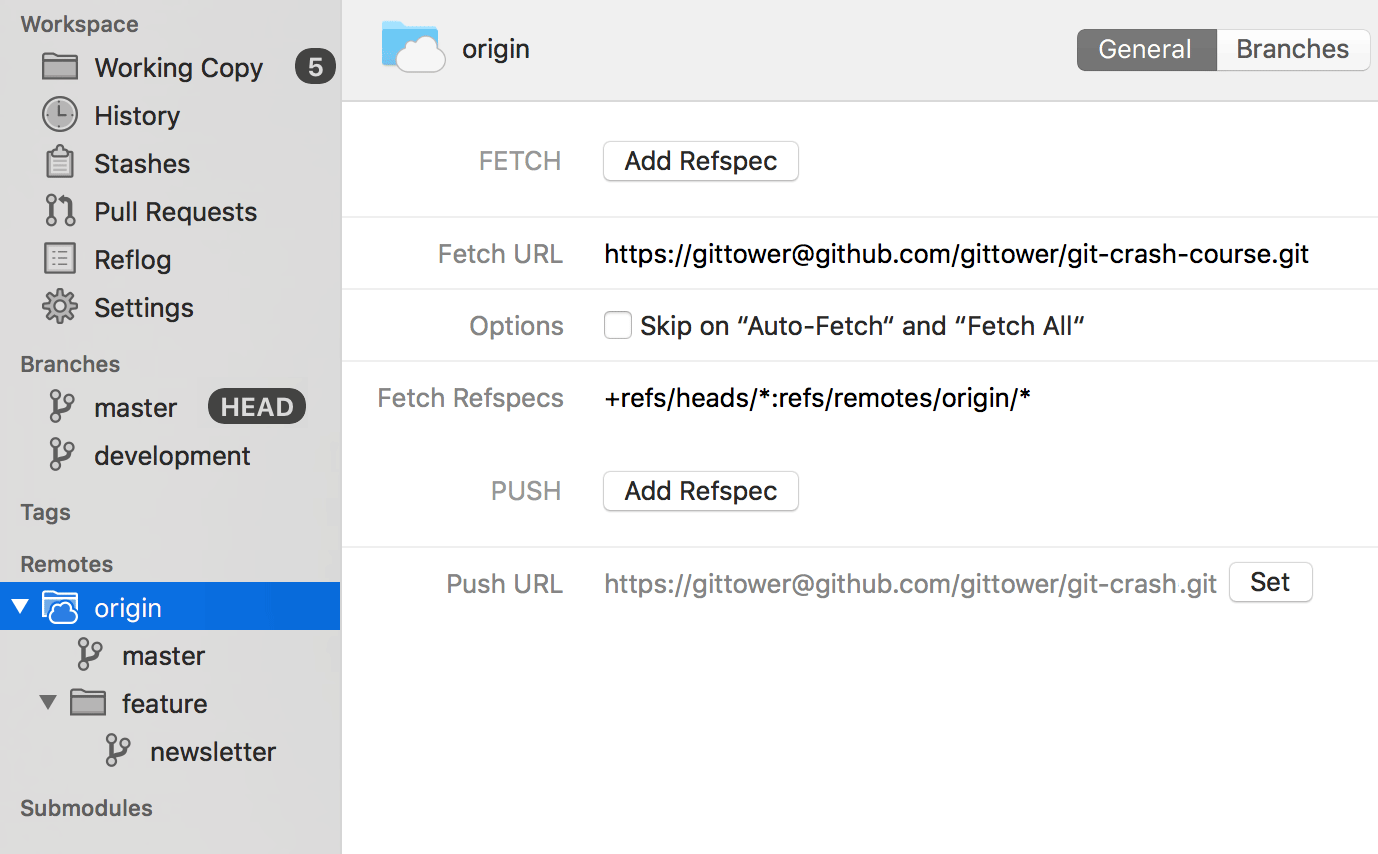Collapse the origin remote disclosure triangle
Image resolution: width=1378 pixels, height=854 pixels.
click(x=19, y=605)
